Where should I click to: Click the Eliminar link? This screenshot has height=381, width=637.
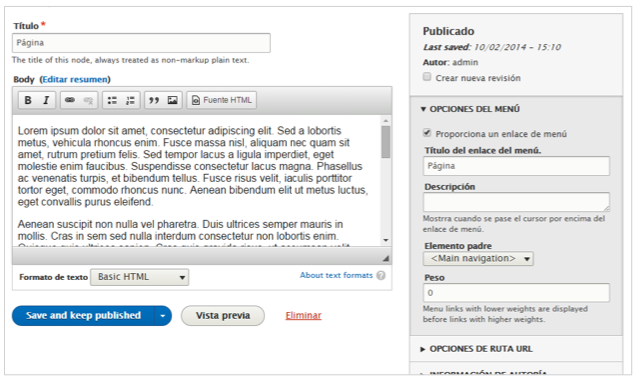pyautogui.click(x=303, y=316)
